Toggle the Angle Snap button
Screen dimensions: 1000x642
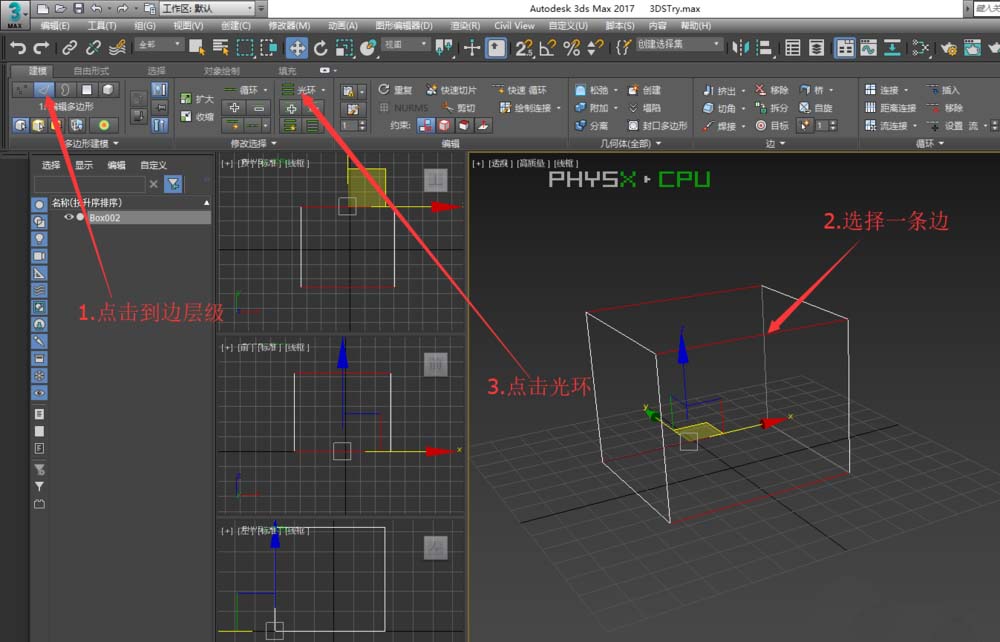547,47
